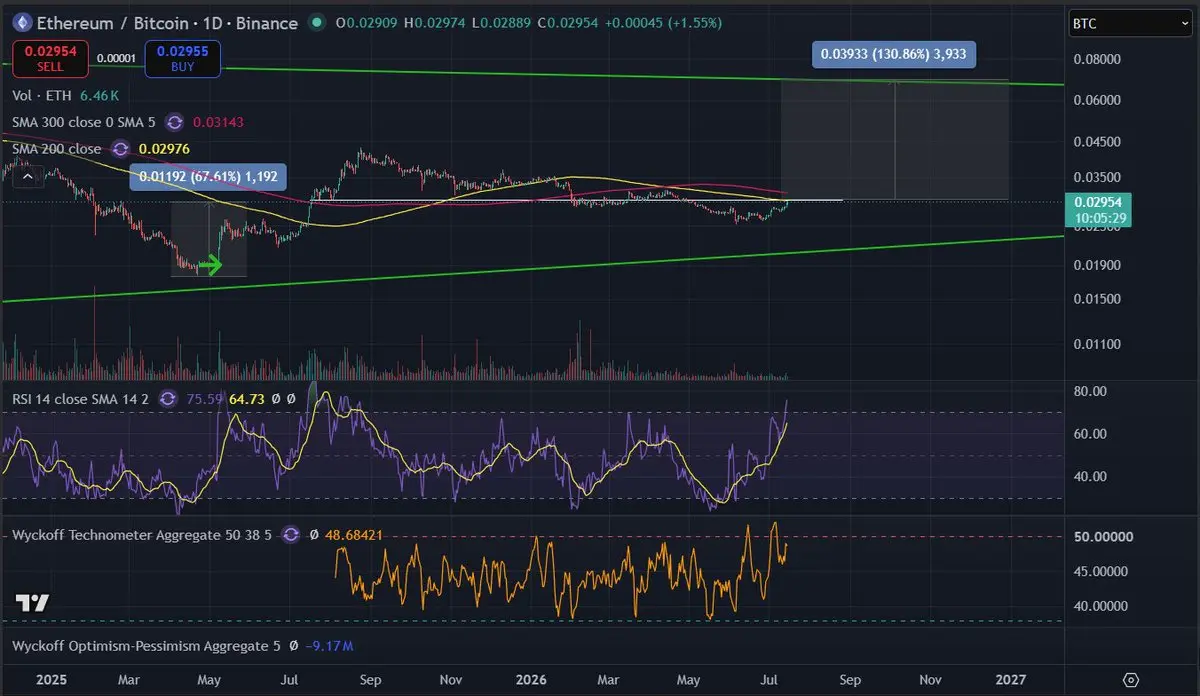
Task: Click the 0.04500 price scale label
Action: pyautogui.click(x=1098, y=143)
